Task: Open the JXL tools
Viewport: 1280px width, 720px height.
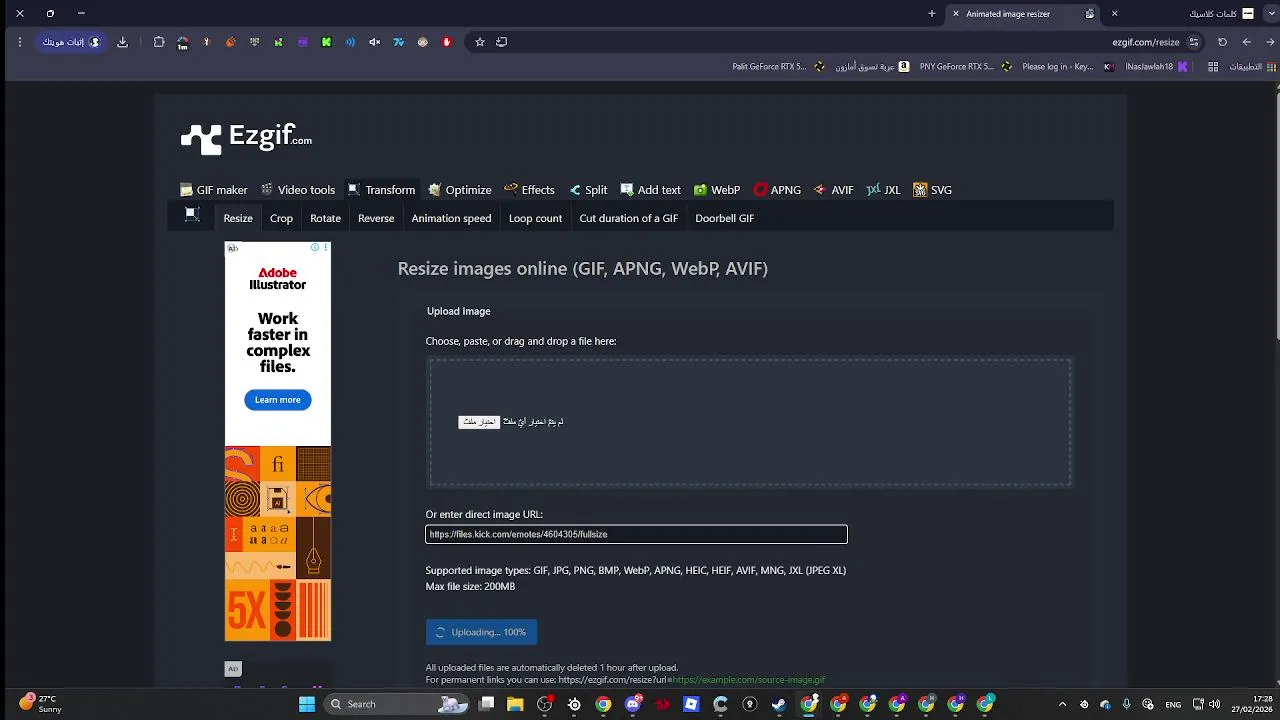Action: (x=883, y=190)
